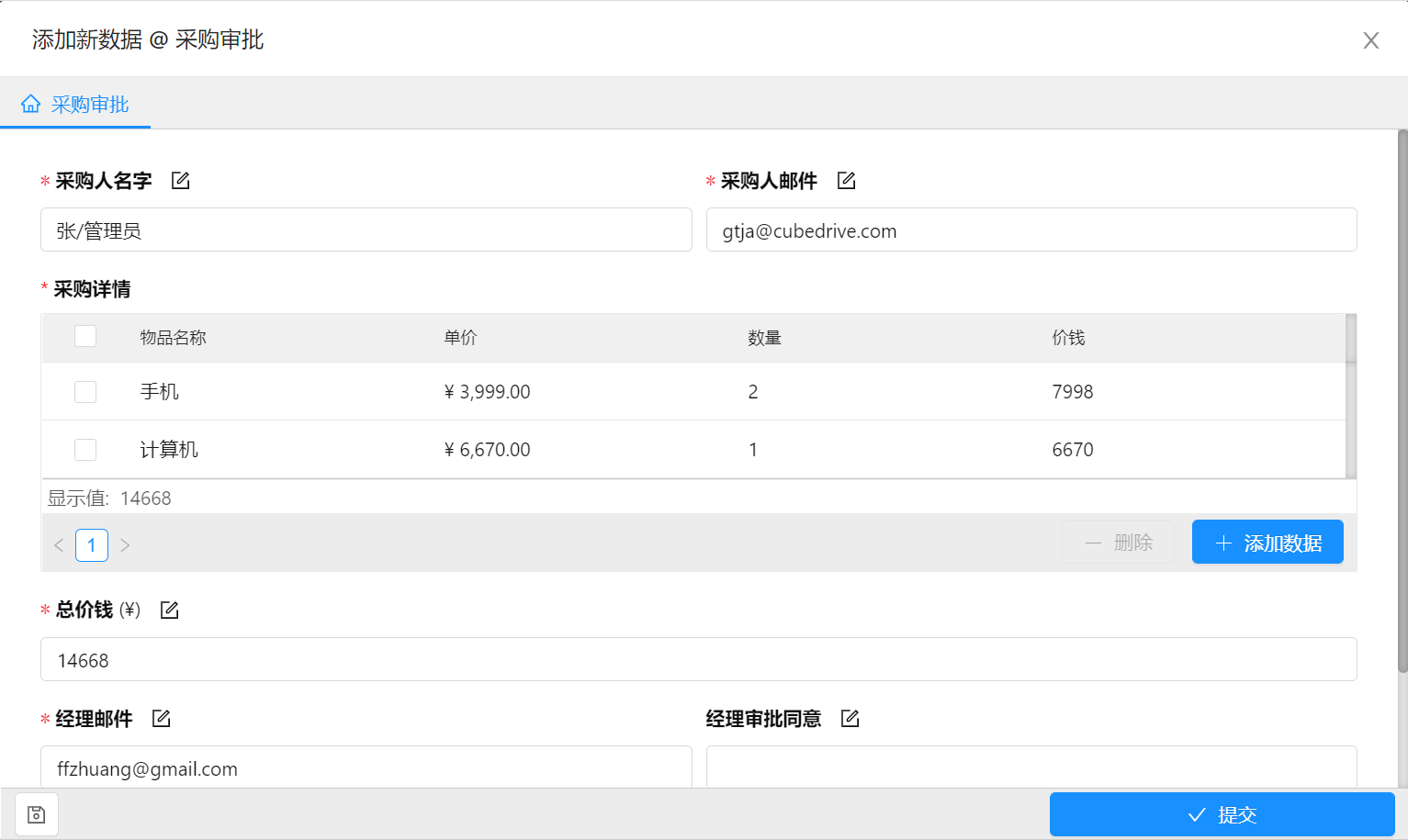The width and height of the screenshot is (1408, 840).
Task: Click the 添加数据 button
Action: (1267, 543)
